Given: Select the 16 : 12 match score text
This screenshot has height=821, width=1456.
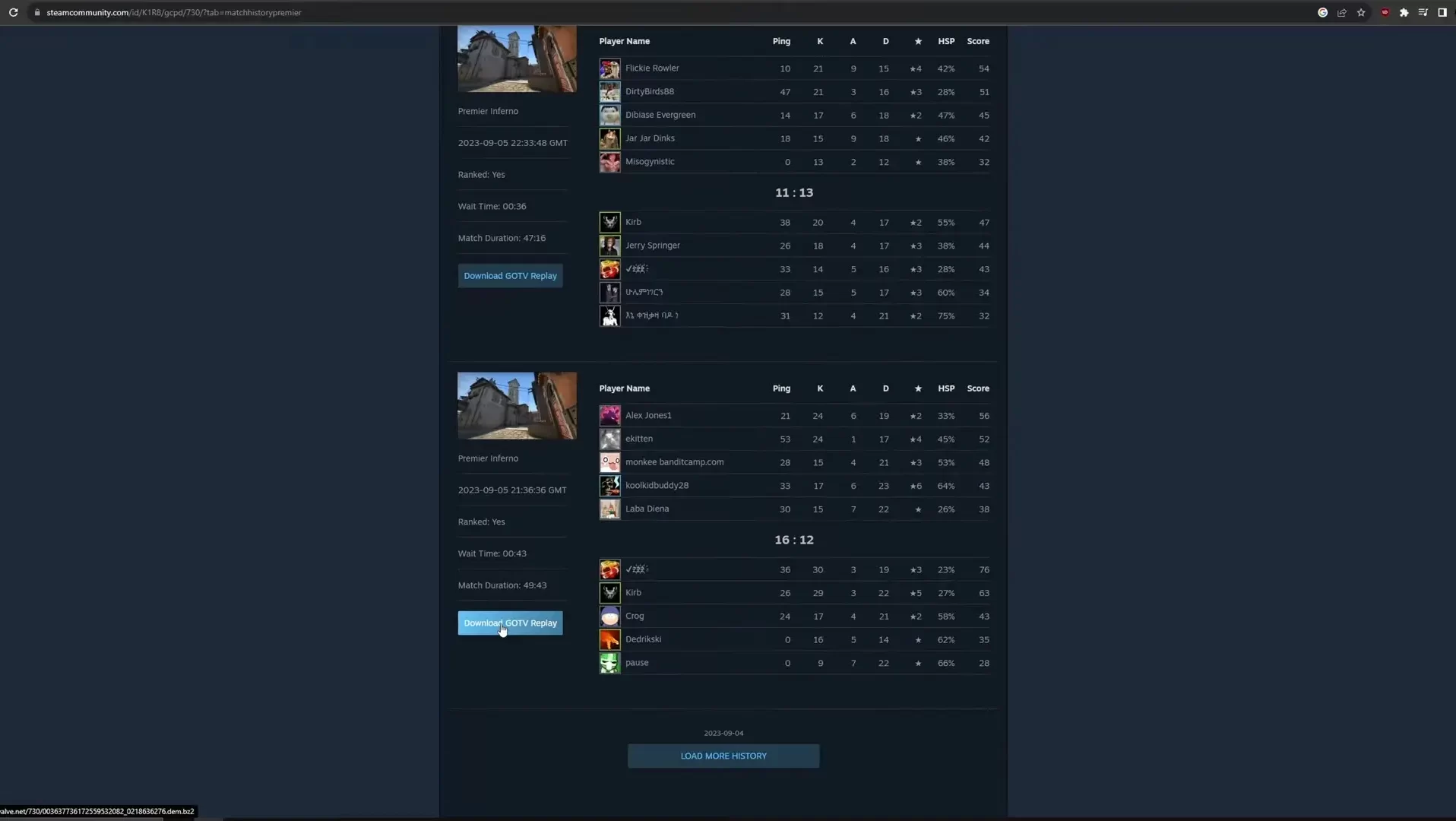Looking at the screenshot, I should coord(794,540).
